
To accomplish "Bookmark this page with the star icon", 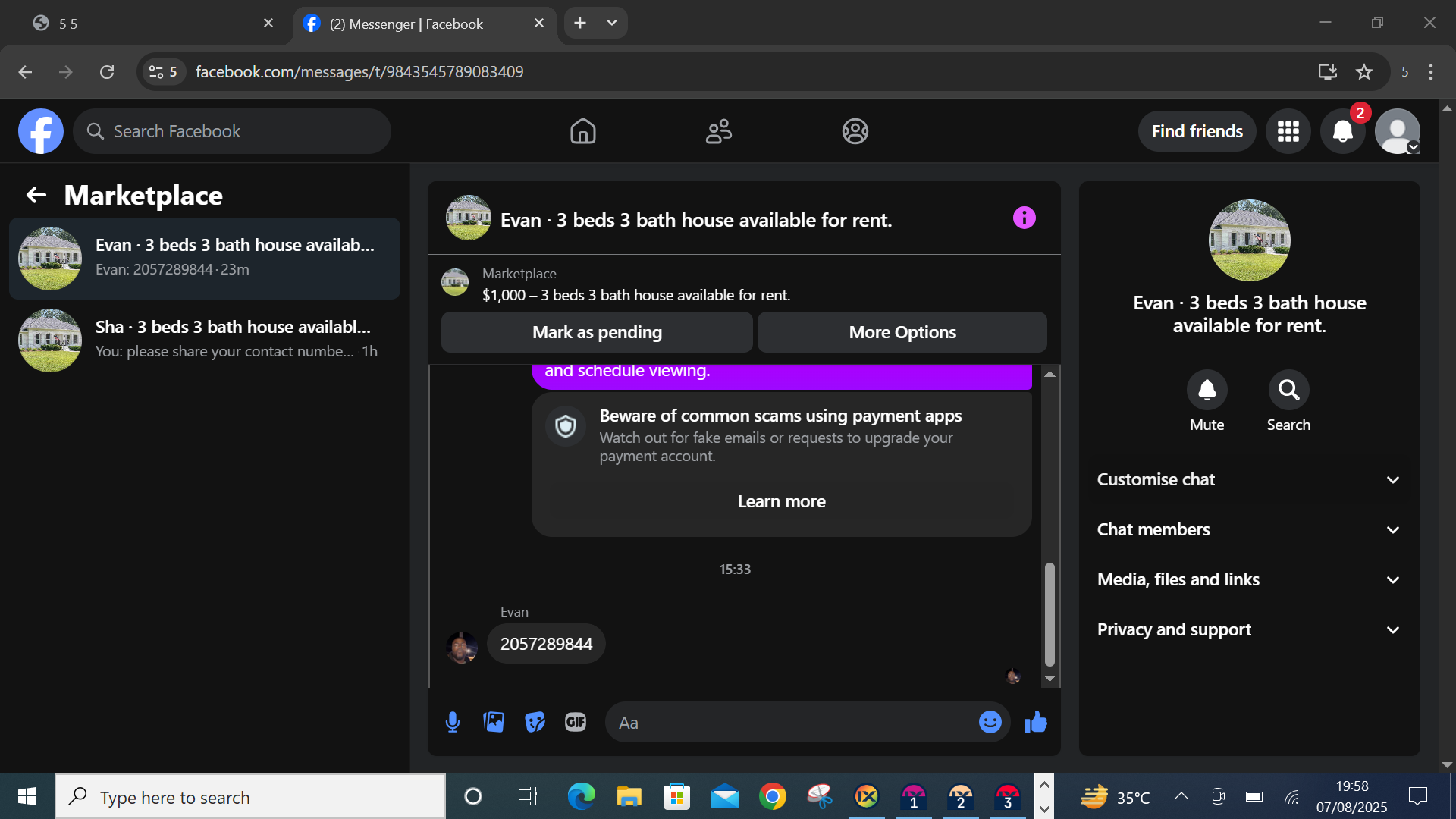I will click(1364, 72).
